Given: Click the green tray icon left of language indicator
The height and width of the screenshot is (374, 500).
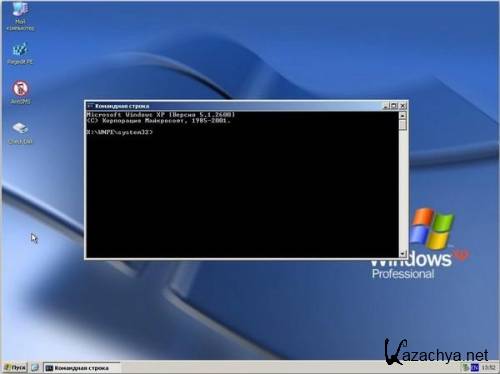Looking at the screenshot, I should point(466,368).
